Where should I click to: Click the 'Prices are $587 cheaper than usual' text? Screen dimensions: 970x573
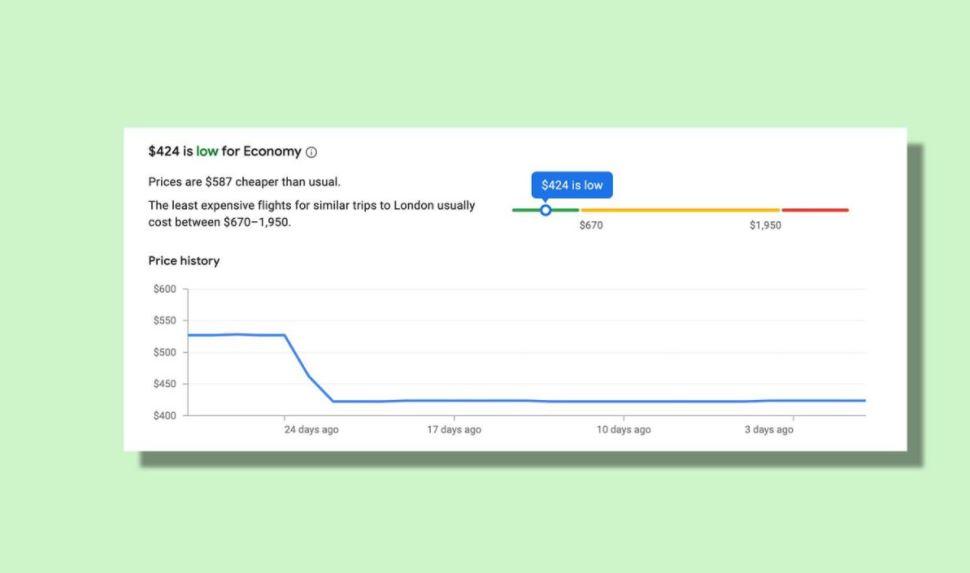pos(244,182)
